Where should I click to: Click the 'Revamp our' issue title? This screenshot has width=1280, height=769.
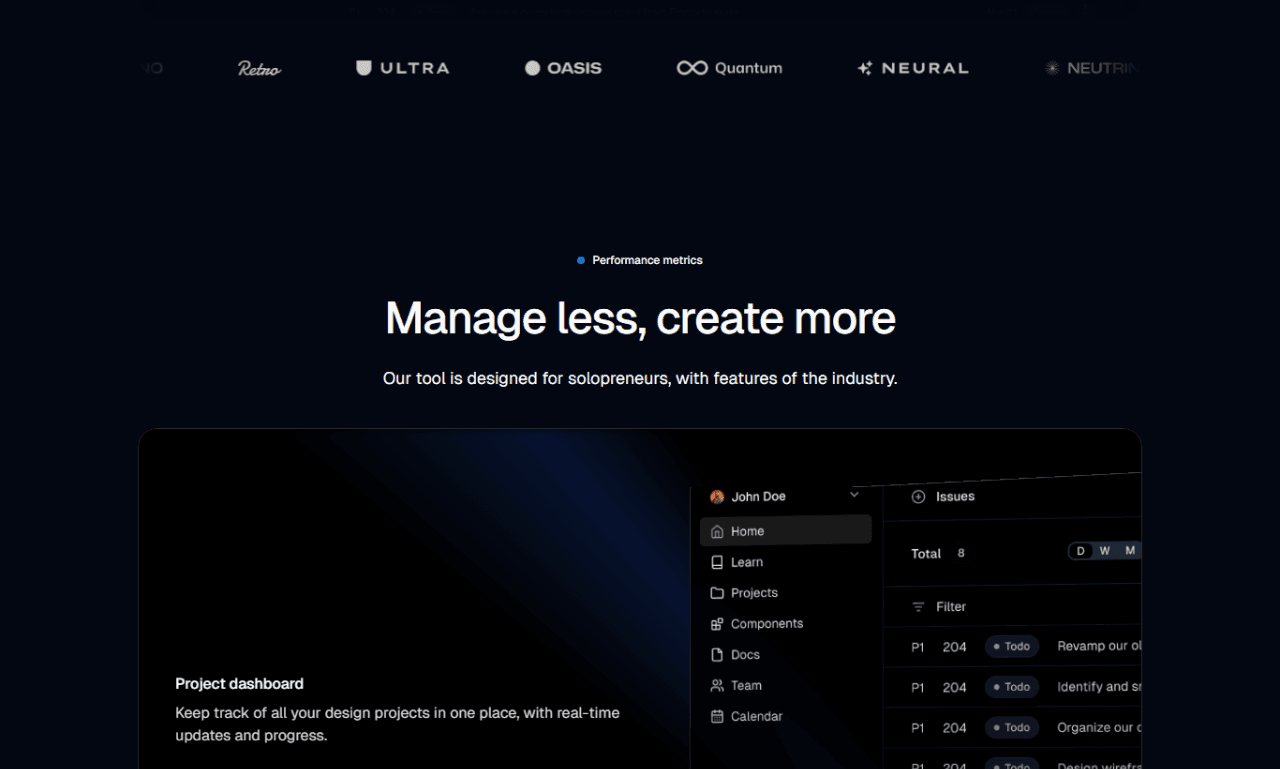pyautogui.click(x=1099, y=646)
